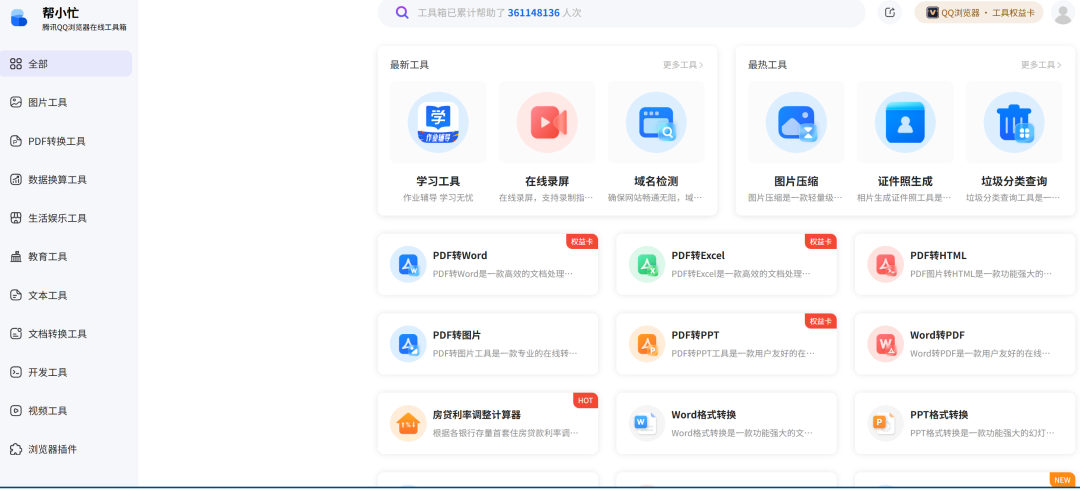Open the 垃圾分类查询 icon
1080x489 pixels.
pyautogui.click(x=1014, y=122)
